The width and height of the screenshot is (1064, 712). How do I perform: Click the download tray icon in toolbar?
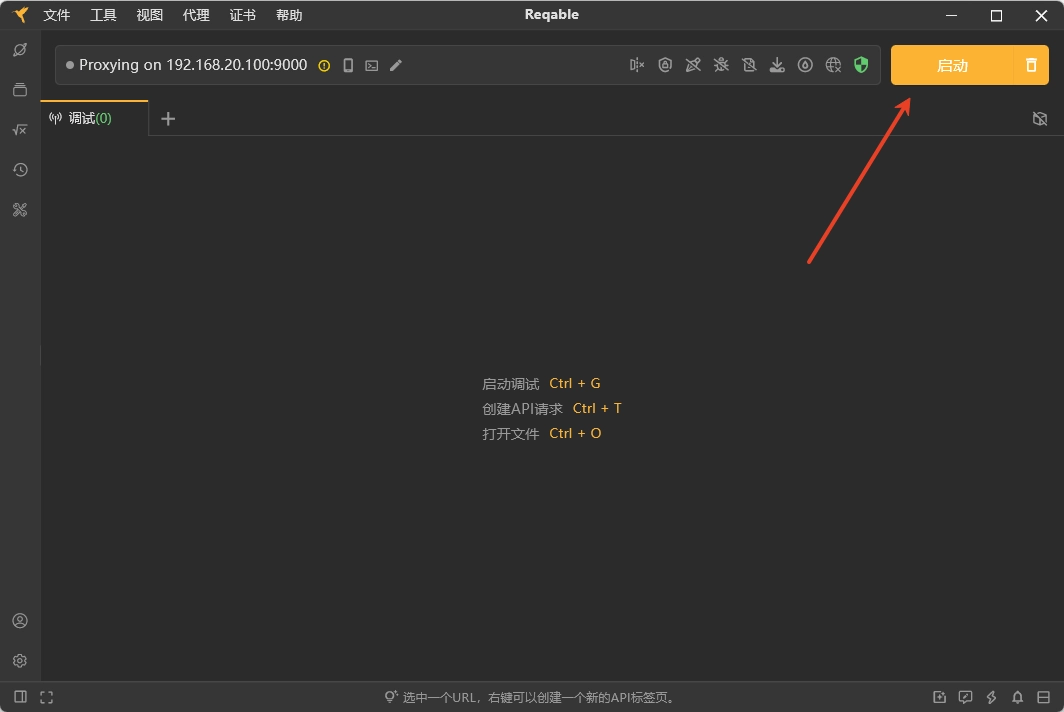(x=777, y=65)
